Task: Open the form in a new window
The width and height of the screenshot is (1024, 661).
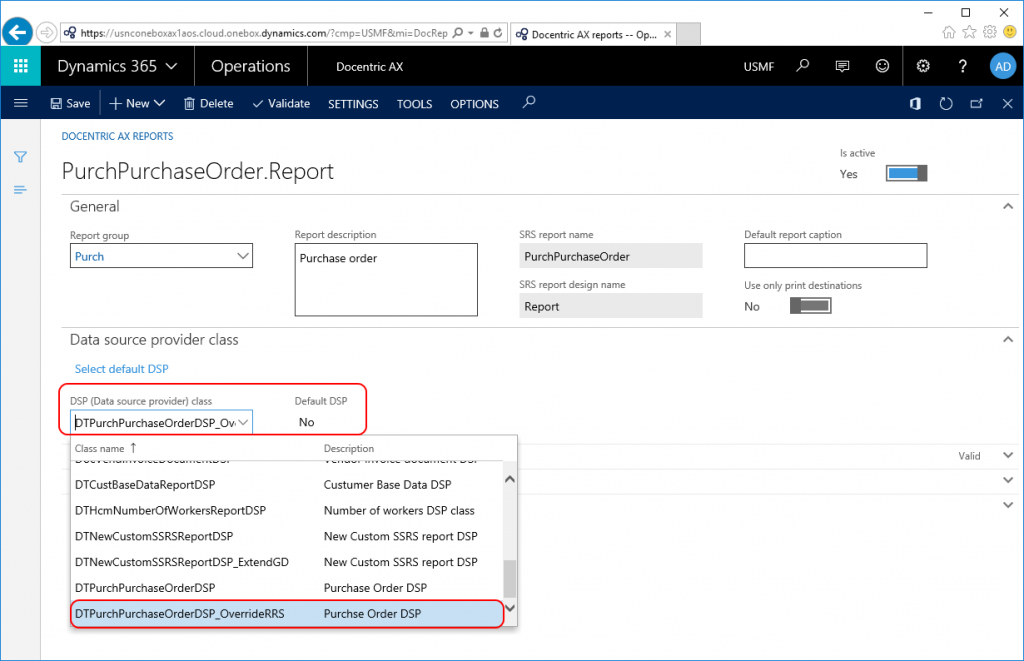Action: coord(977,103)
